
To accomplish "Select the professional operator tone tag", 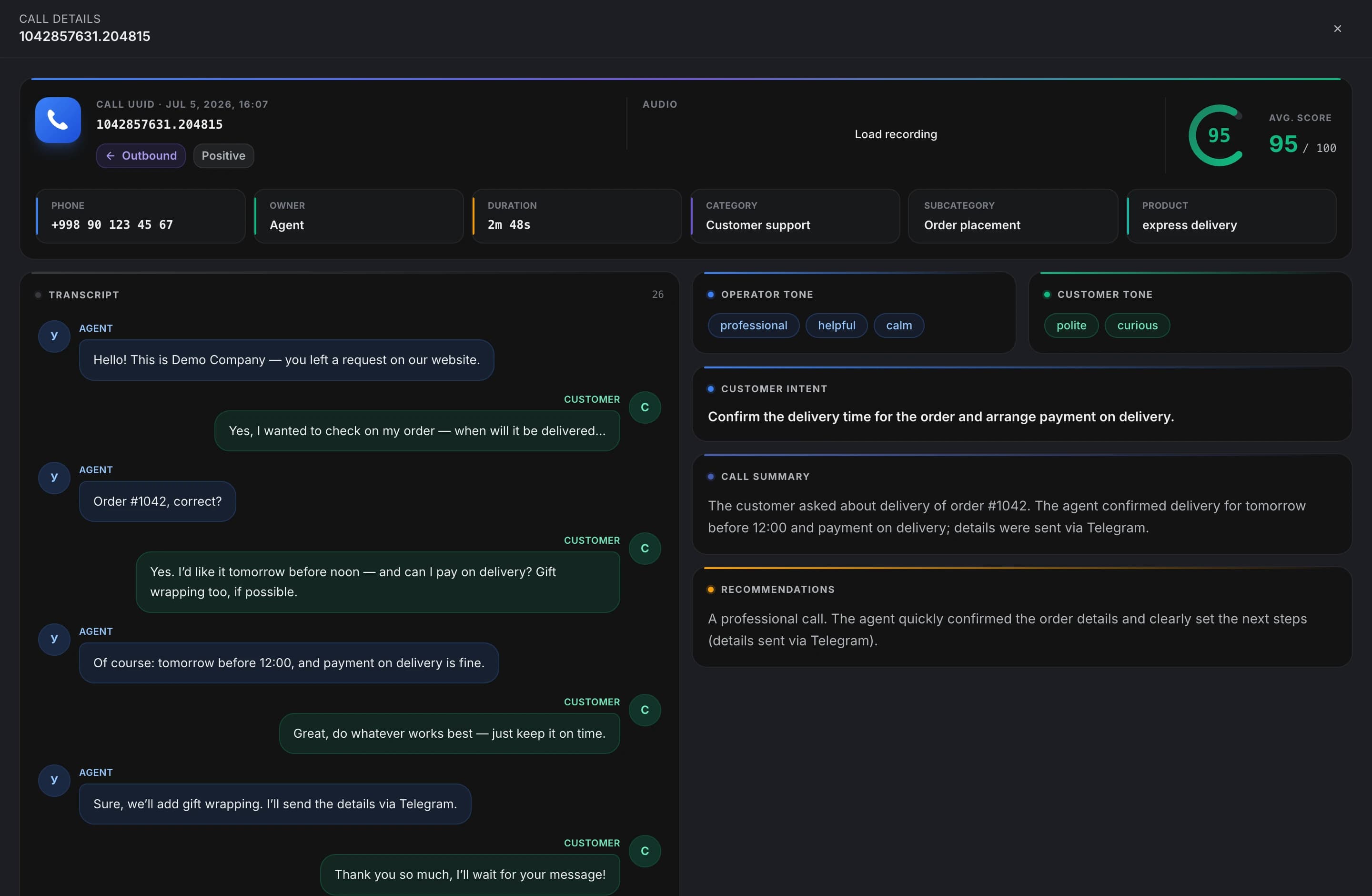I will [754, 325].
